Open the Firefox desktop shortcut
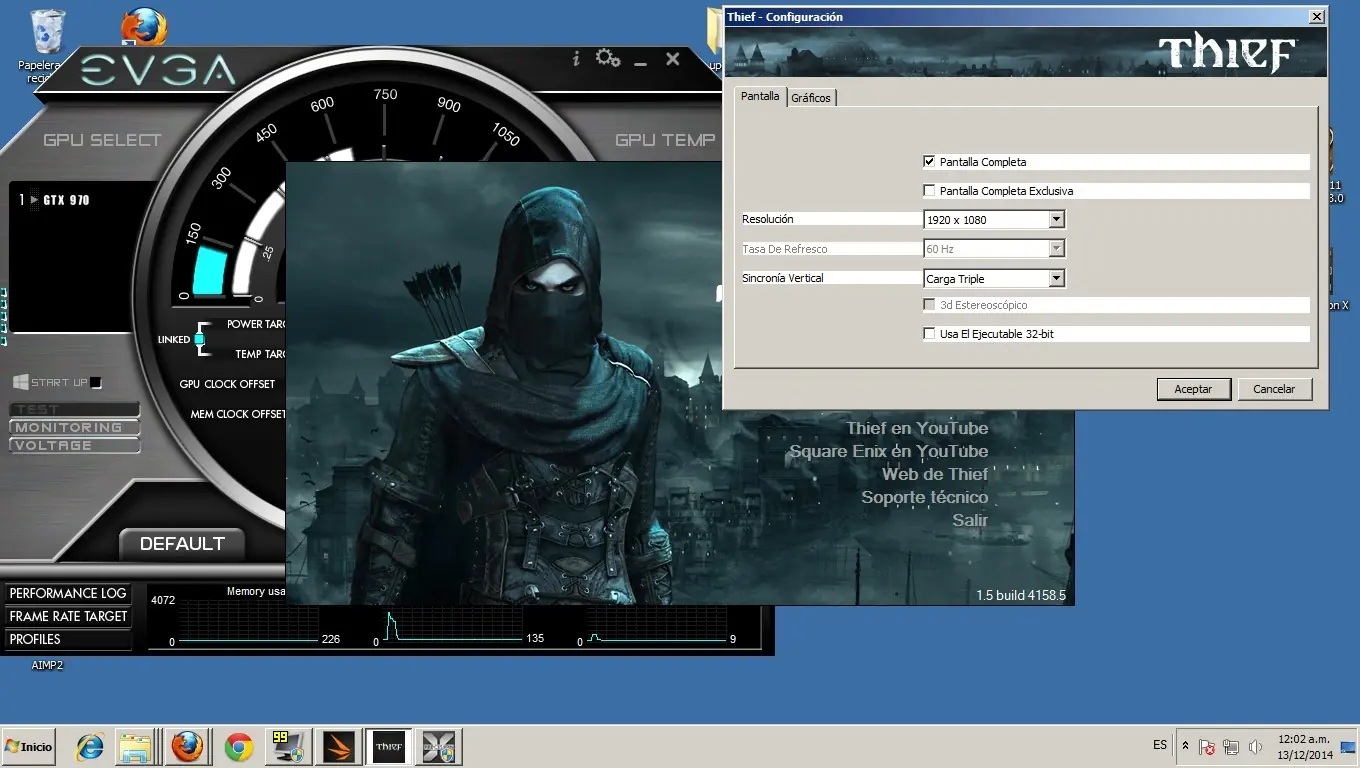 click(x=144, y=27)
